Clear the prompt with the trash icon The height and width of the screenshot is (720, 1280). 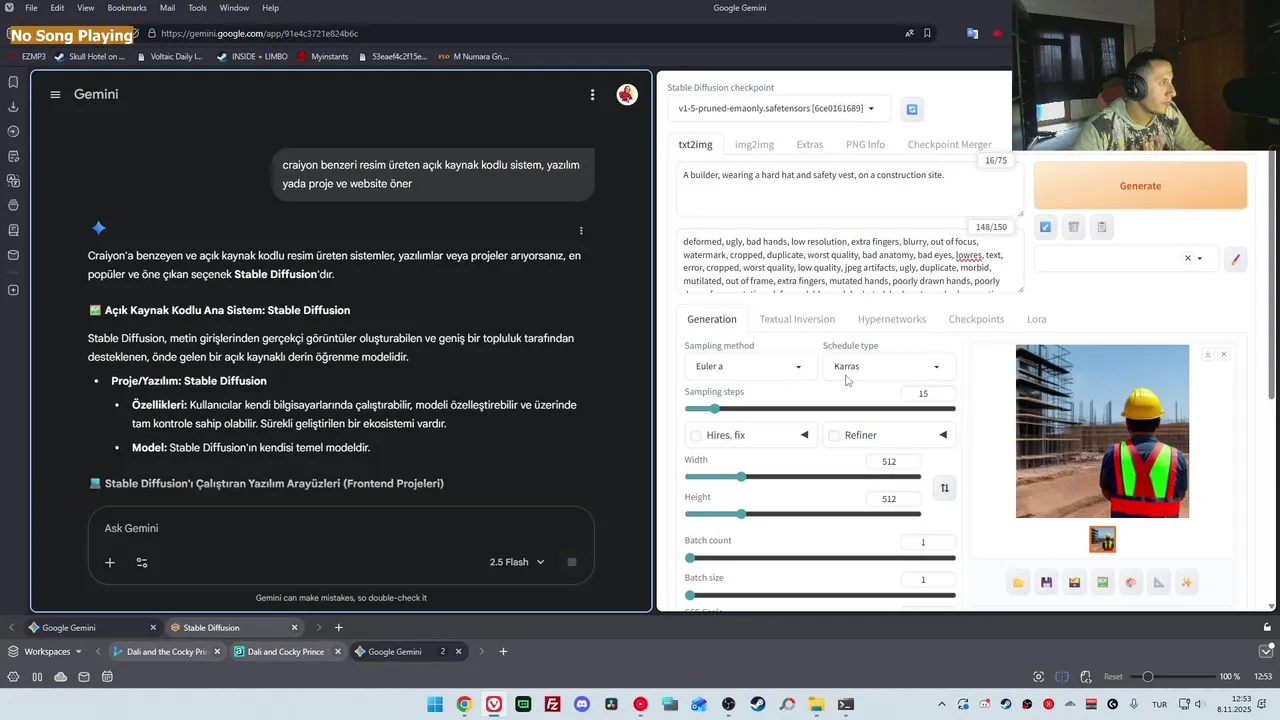(x=1073, y=227)
